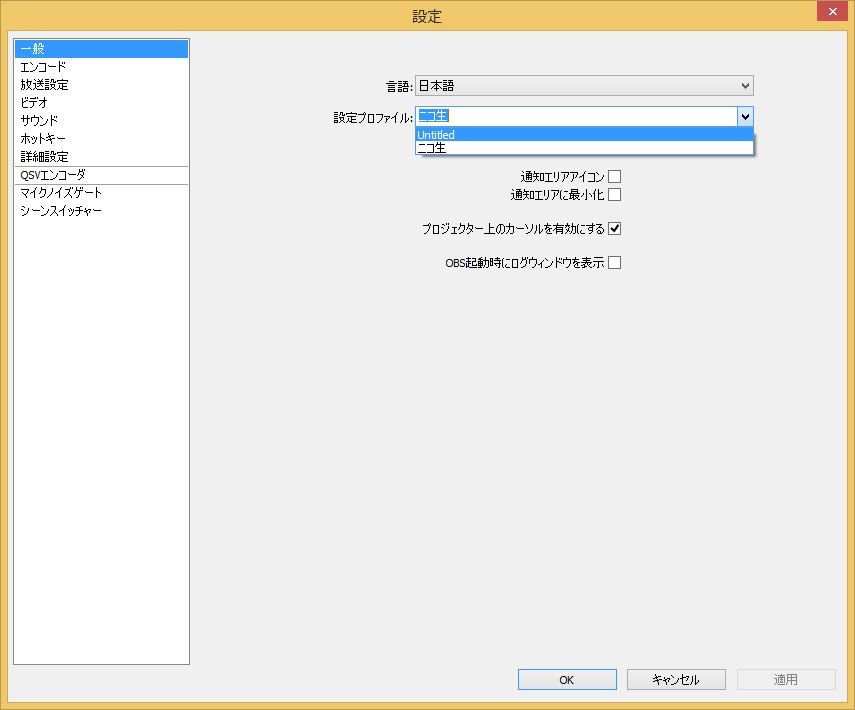Image resolution: width=855 pixels, height=710 pixels.
Task: Select ホットキー in the settings list
Action: point(101,139)
